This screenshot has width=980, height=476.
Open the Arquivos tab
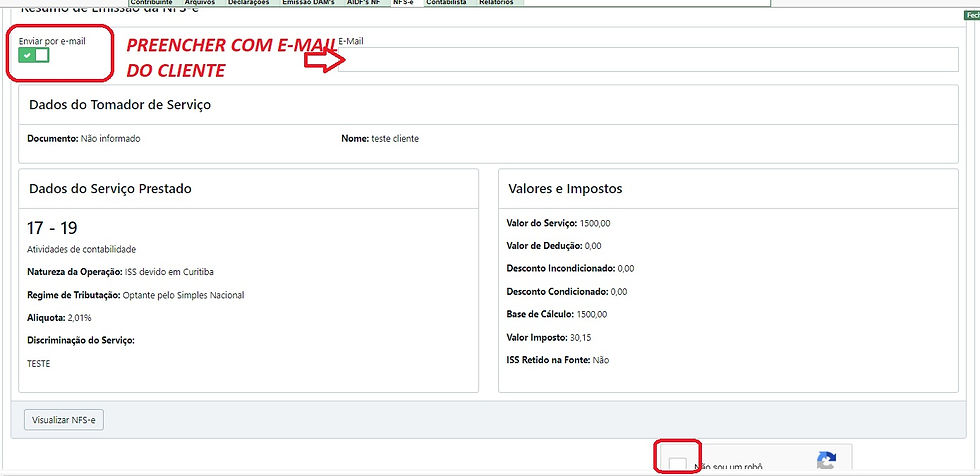[x=200, y=2]
